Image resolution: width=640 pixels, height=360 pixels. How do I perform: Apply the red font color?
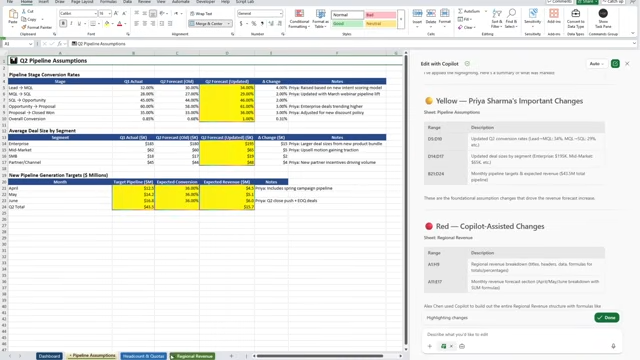120,24
